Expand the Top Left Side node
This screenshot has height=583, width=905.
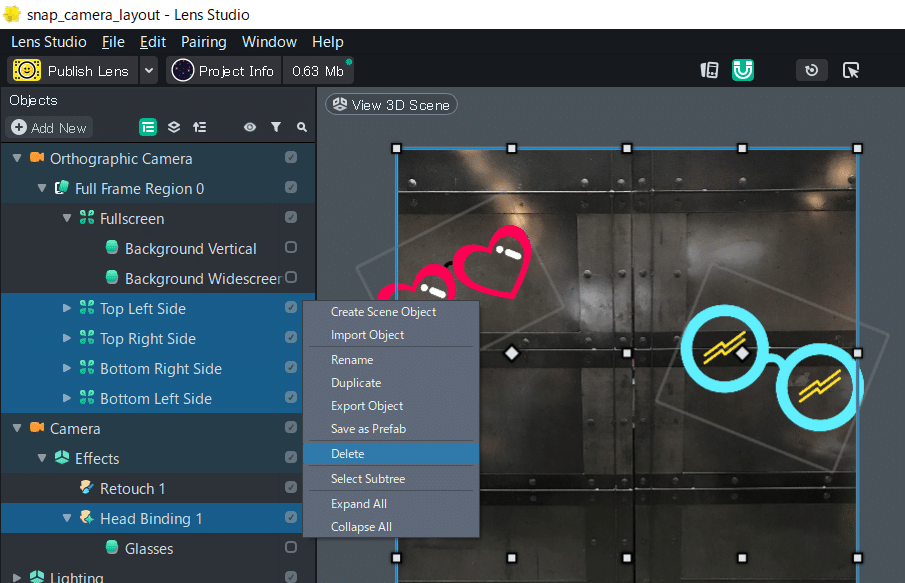click(x=67, y=308)
